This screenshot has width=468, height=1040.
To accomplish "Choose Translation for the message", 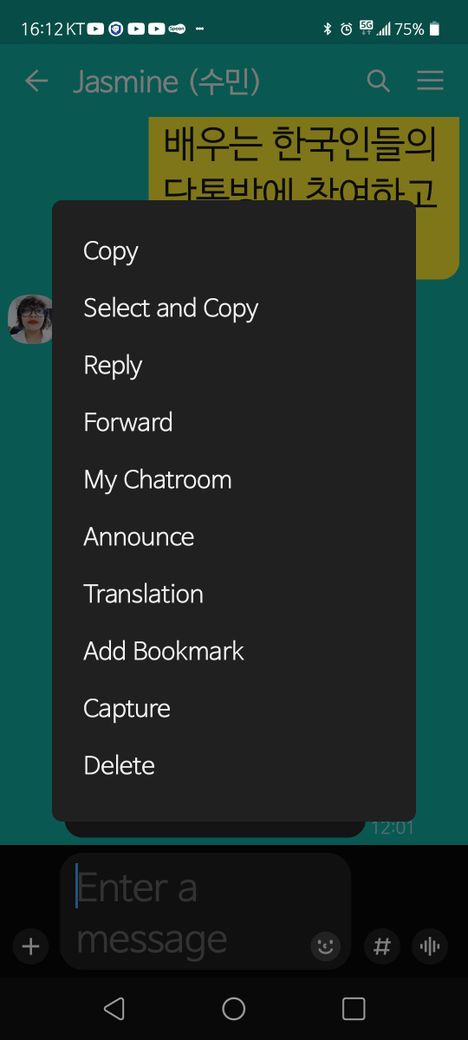I will (234, 594).
